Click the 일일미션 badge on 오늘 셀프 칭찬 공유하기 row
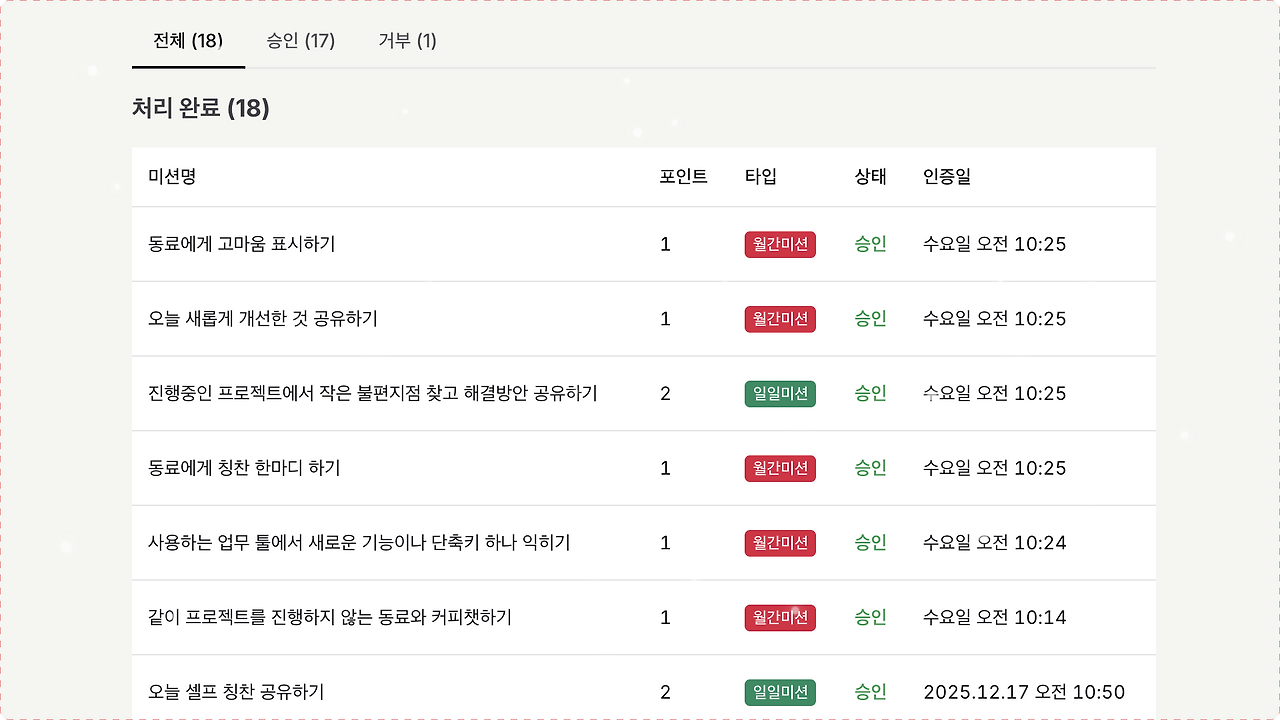The height and width of the screenshot is (720, 1280). [780, 691]
